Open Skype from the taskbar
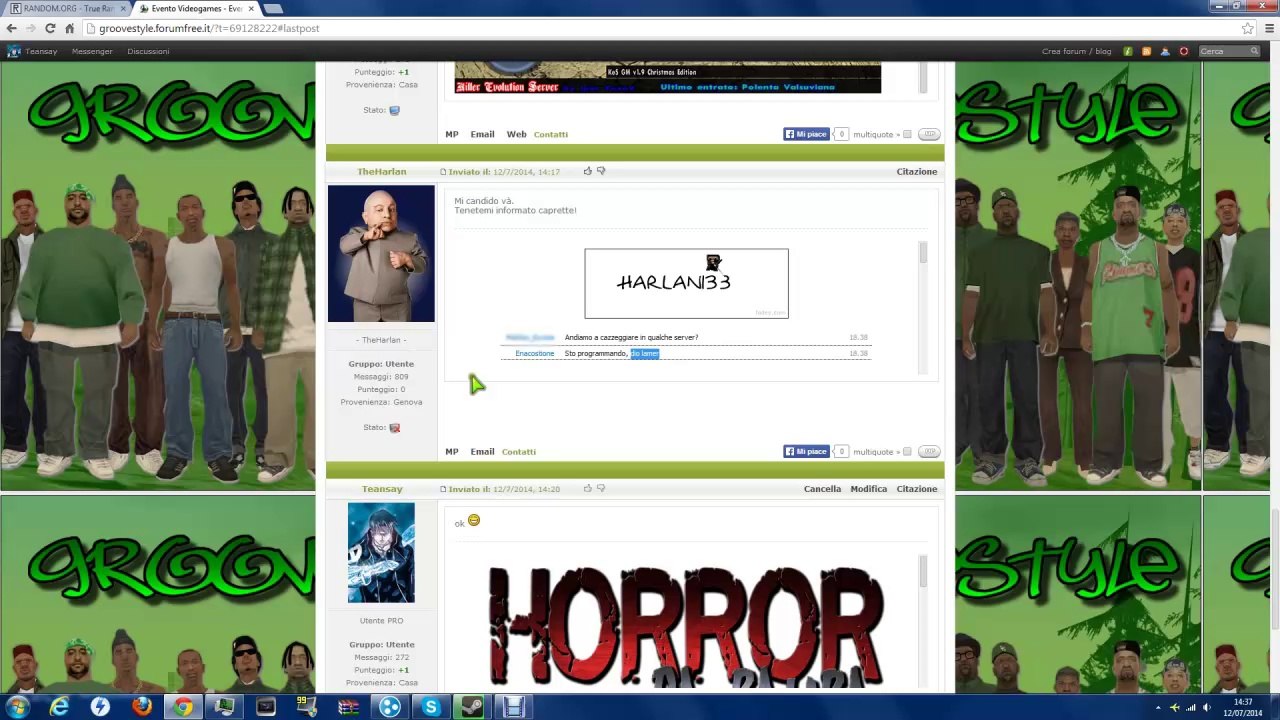This screenshot has width=1280, height=720. click(431, 707)
